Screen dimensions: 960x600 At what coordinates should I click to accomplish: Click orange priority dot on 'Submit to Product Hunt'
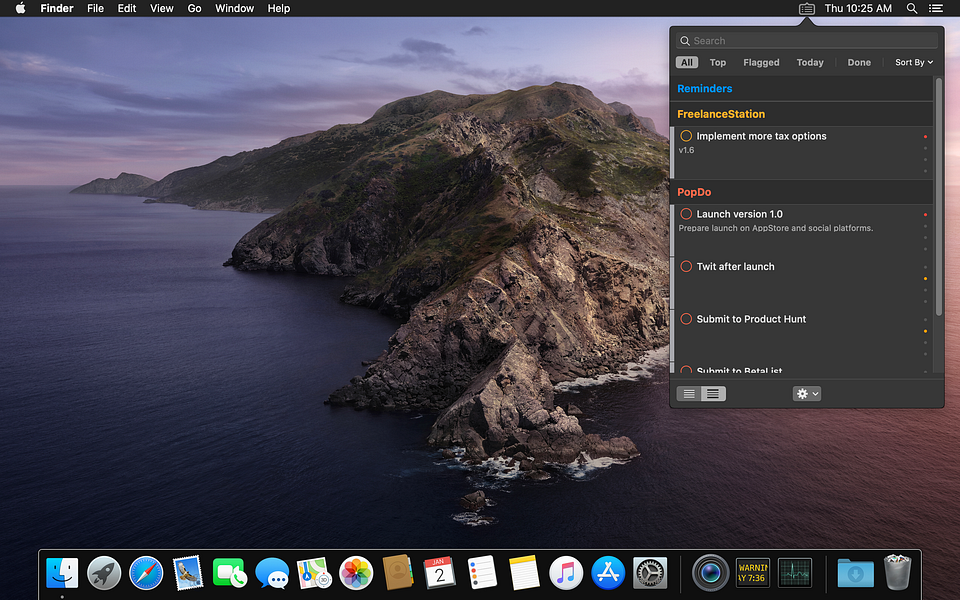click(x=925, y=331)
